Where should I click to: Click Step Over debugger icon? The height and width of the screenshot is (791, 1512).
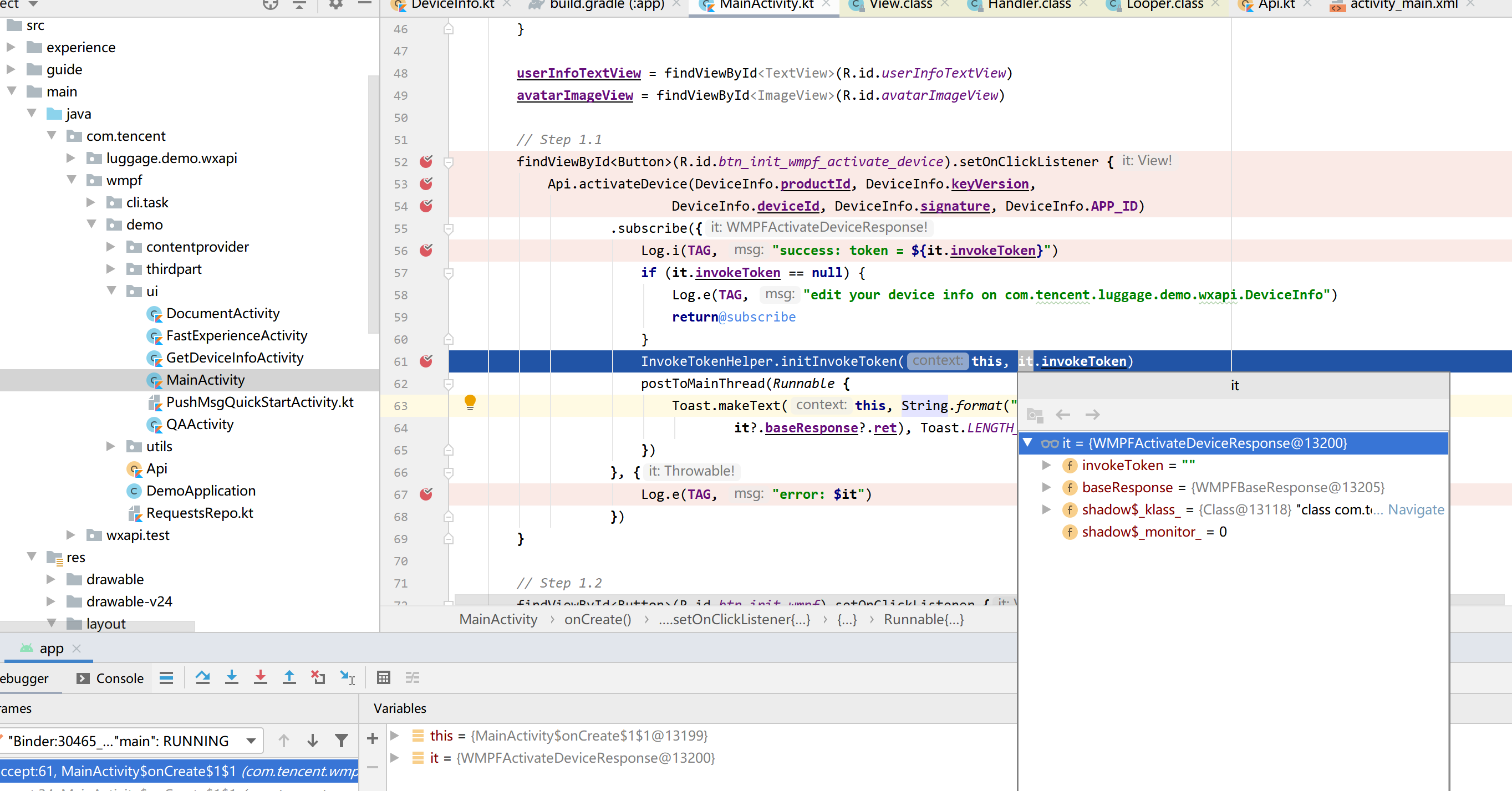click(x=202, y=678)
